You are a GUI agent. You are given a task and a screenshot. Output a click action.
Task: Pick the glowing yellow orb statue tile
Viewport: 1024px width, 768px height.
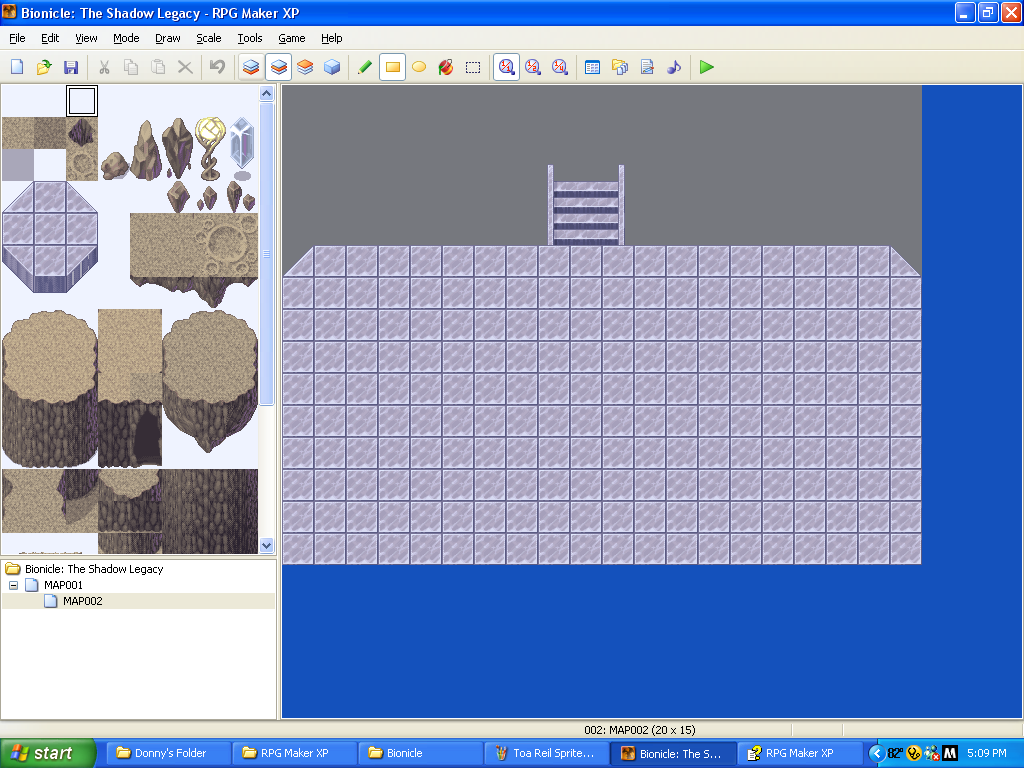pyautogui.click(x=210, y=148)
